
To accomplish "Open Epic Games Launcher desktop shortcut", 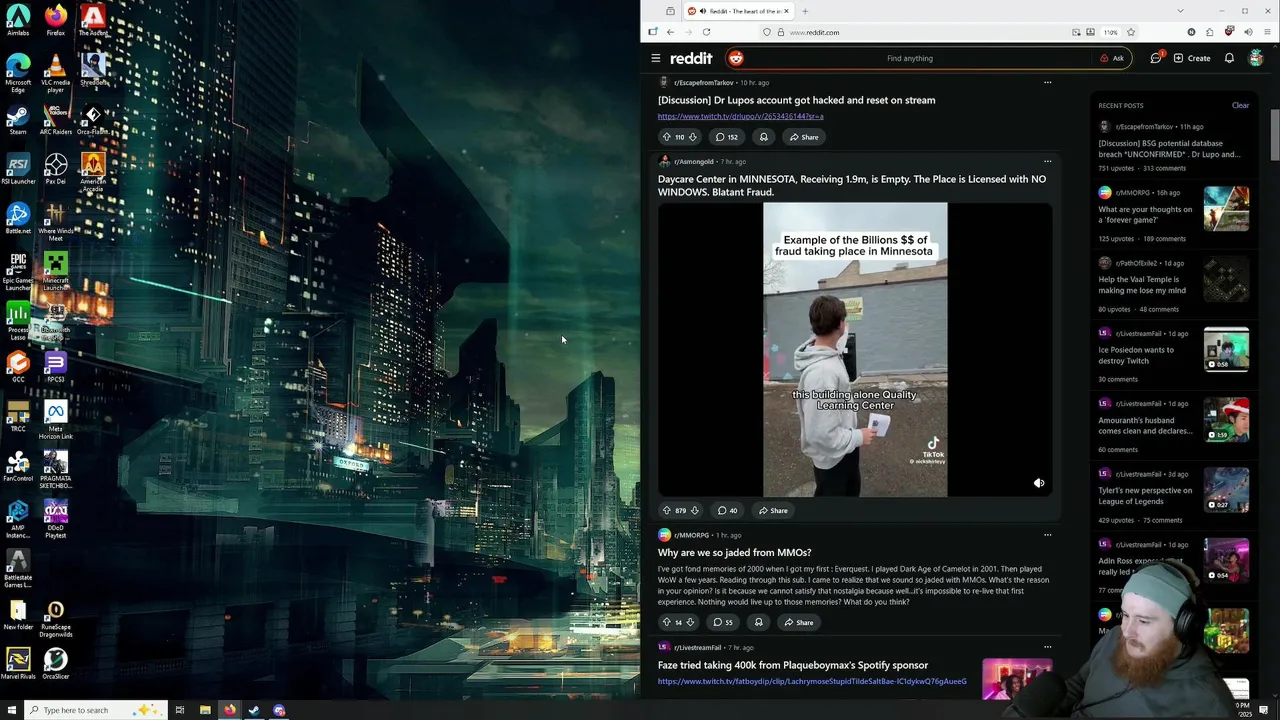I will pyautogui.click(x=18, y=270).
